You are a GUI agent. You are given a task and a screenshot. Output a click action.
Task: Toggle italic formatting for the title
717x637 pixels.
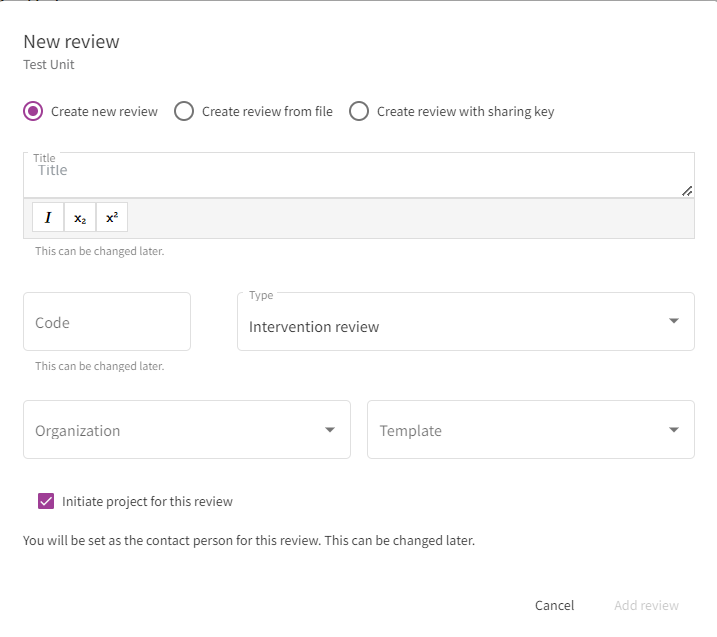tap(48, 218)
